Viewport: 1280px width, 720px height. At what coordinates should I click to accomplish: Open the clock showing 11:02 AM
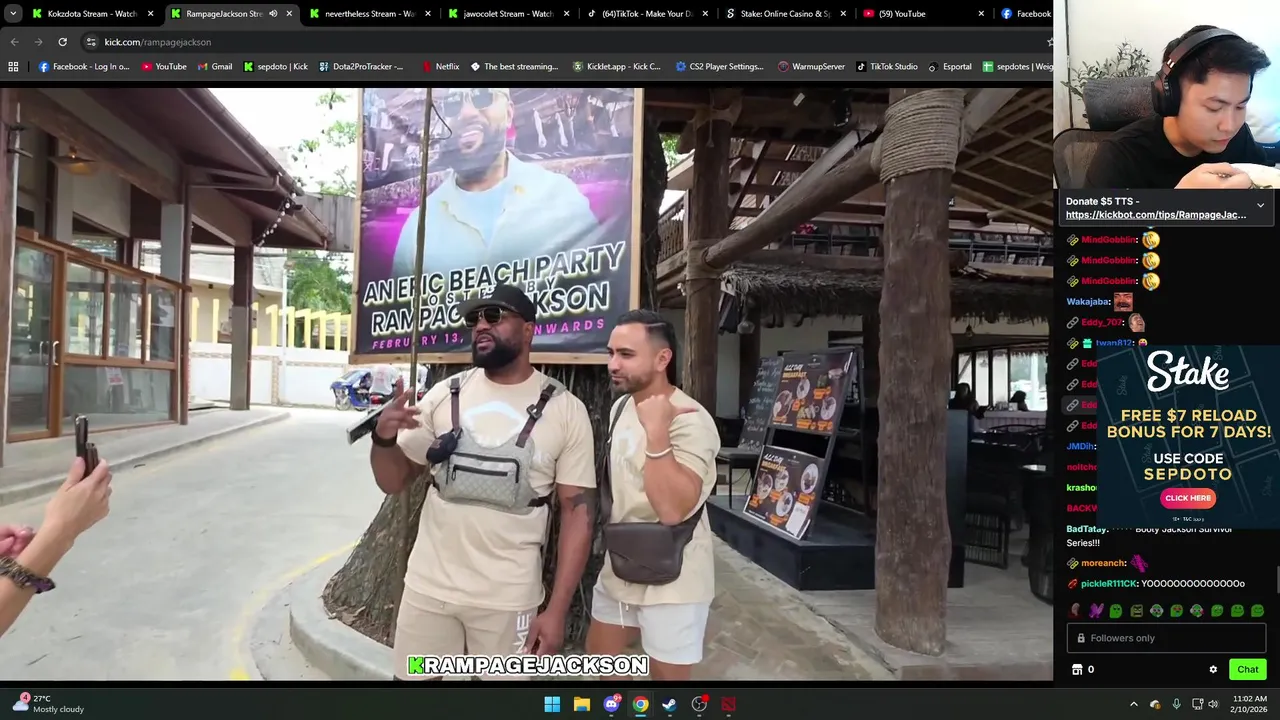pyautogui.click(x=1249, y=704)
